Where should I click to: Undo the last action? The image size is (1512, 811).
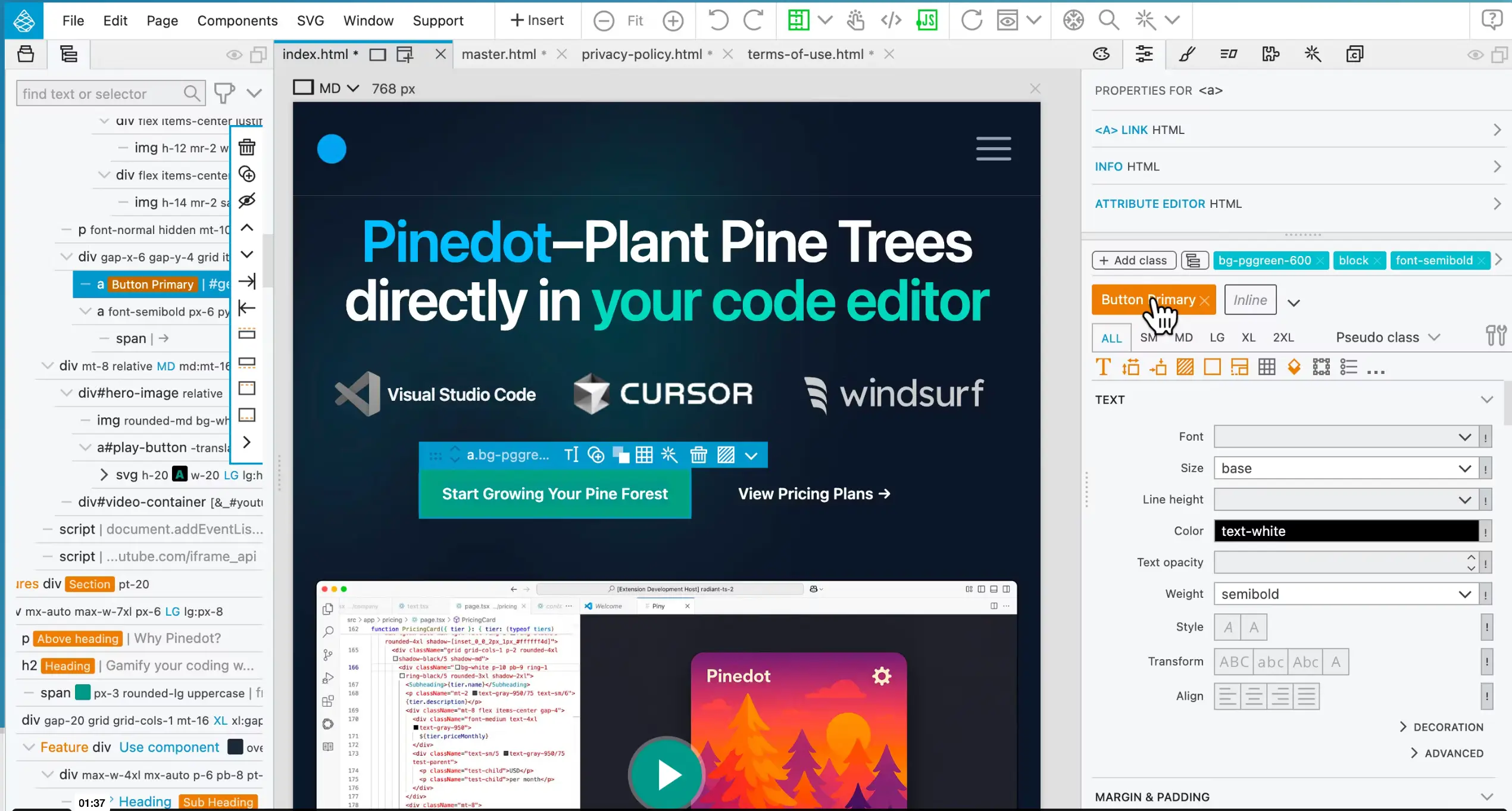718,20
